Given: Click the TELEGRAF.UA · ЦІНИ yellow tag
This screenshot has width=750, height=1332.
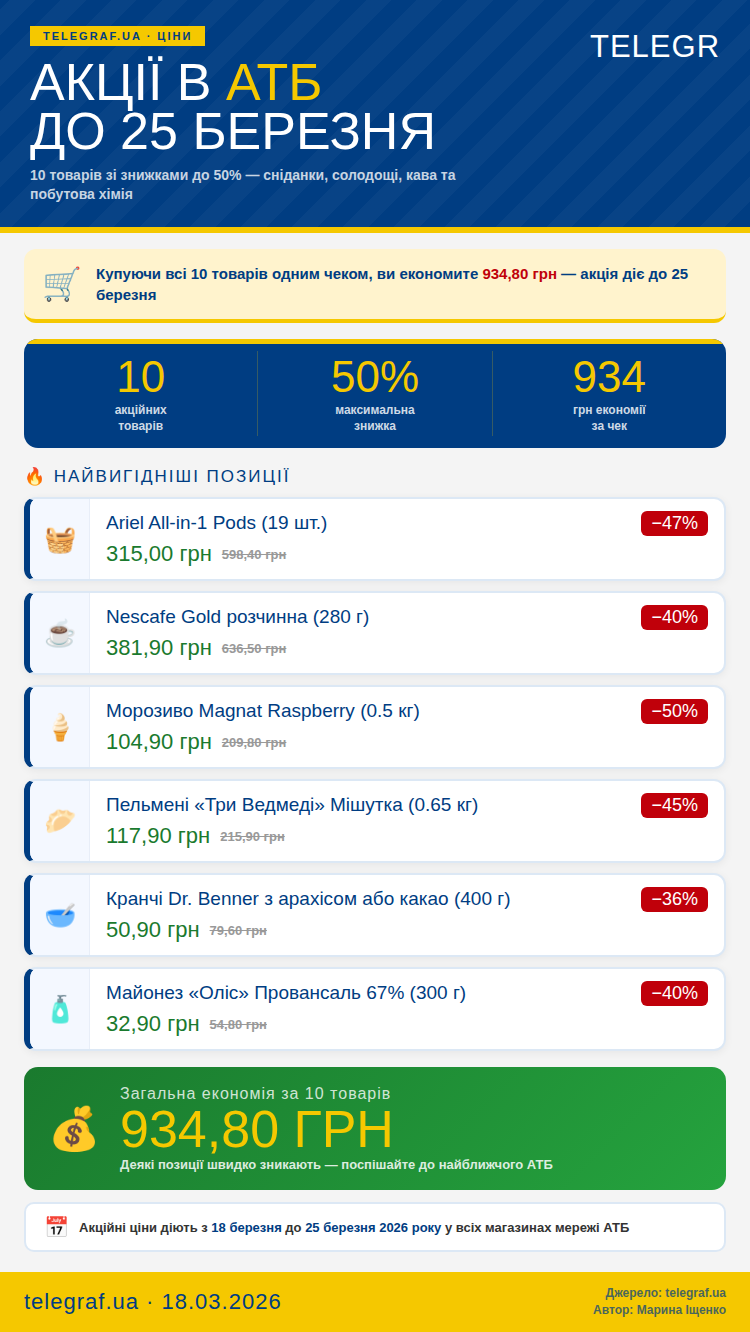Looking at the screenshot, I should click(117, 36).
